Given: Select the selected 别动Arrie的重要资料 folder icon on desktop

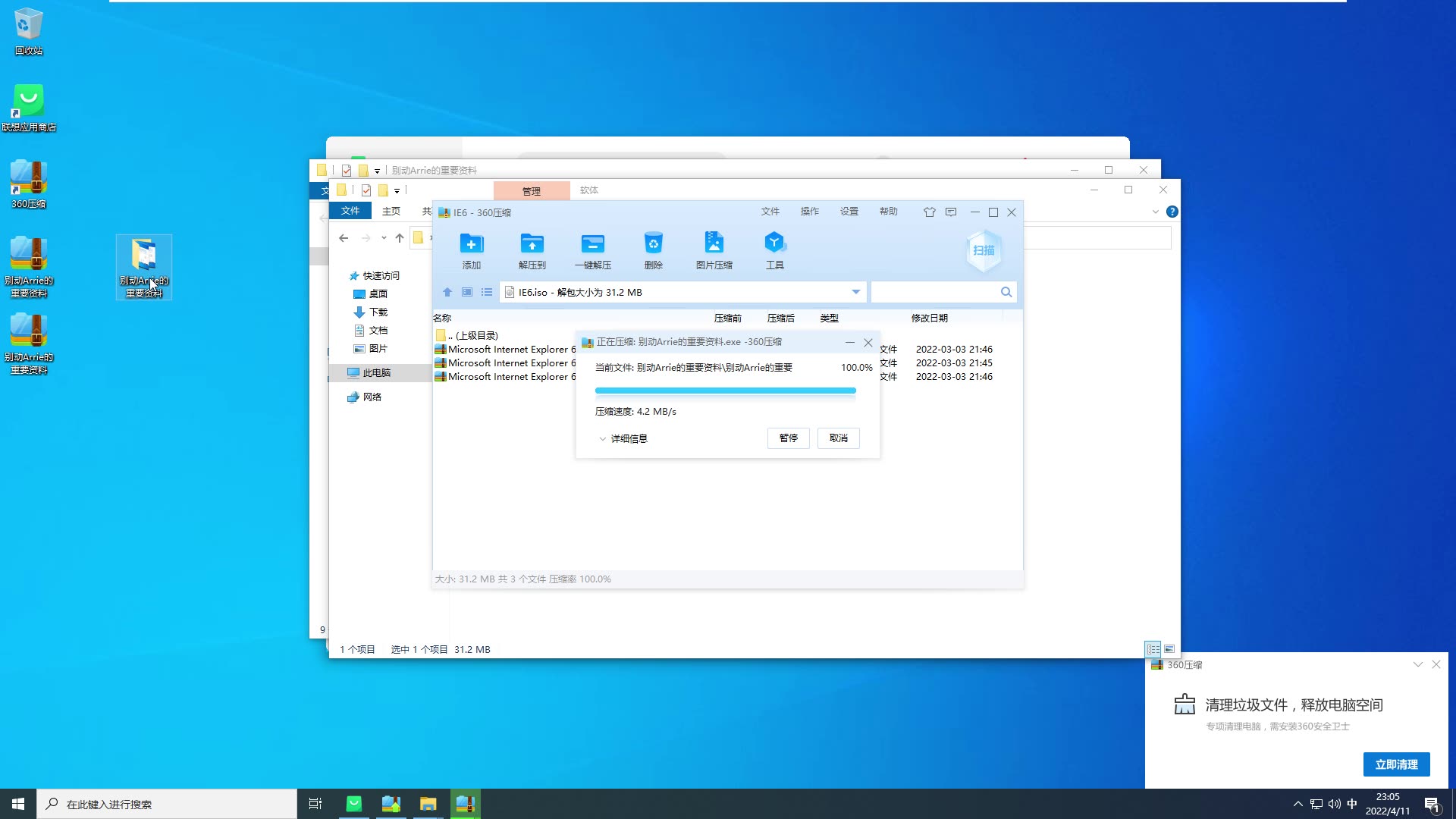Looking at the screenshot, I should pyautogui.click(x=144, y=267).
